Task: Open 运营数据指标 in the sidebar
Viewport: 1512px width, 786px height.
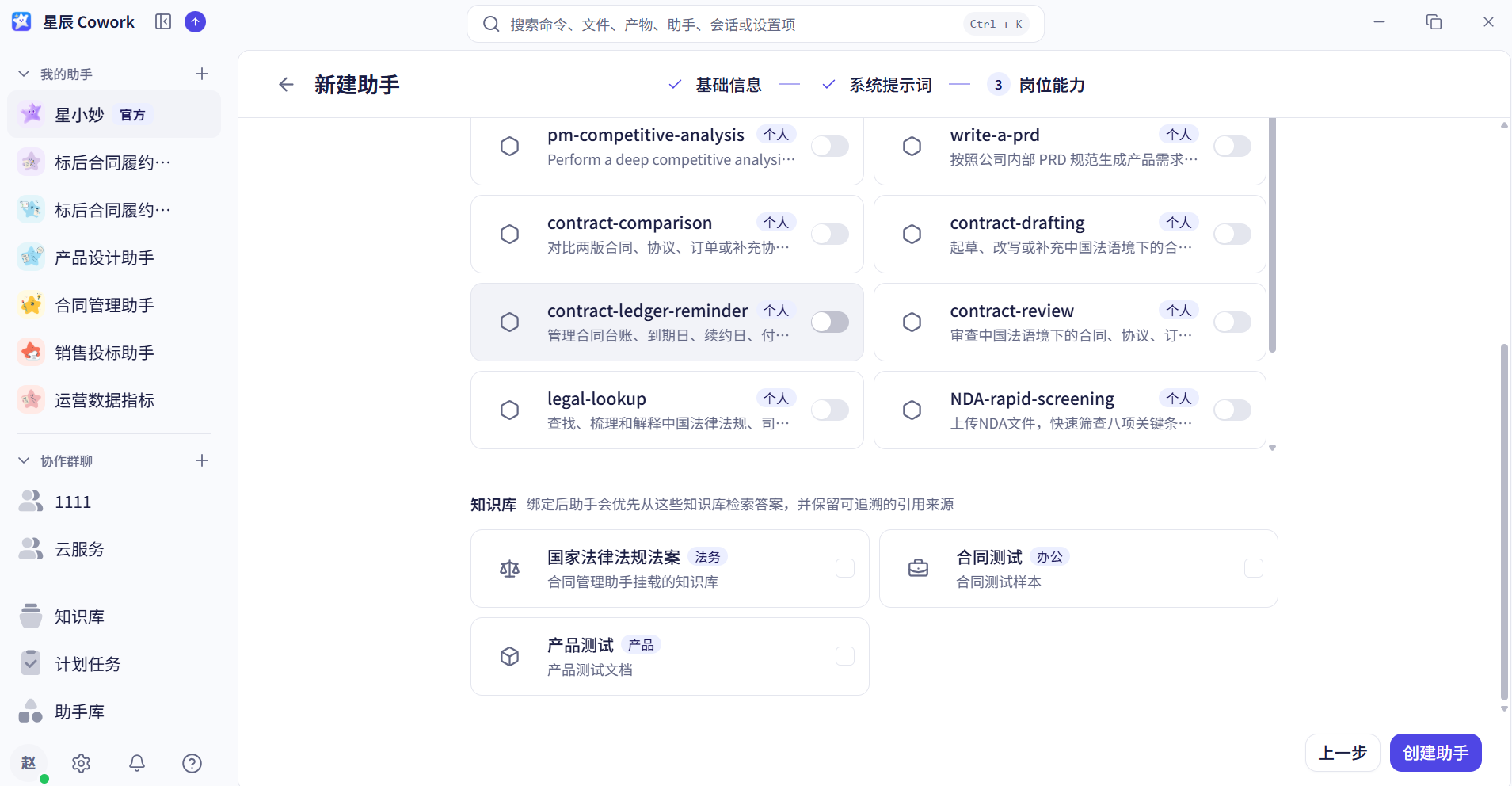Action: pyautogui.click(x=114, y=400)
